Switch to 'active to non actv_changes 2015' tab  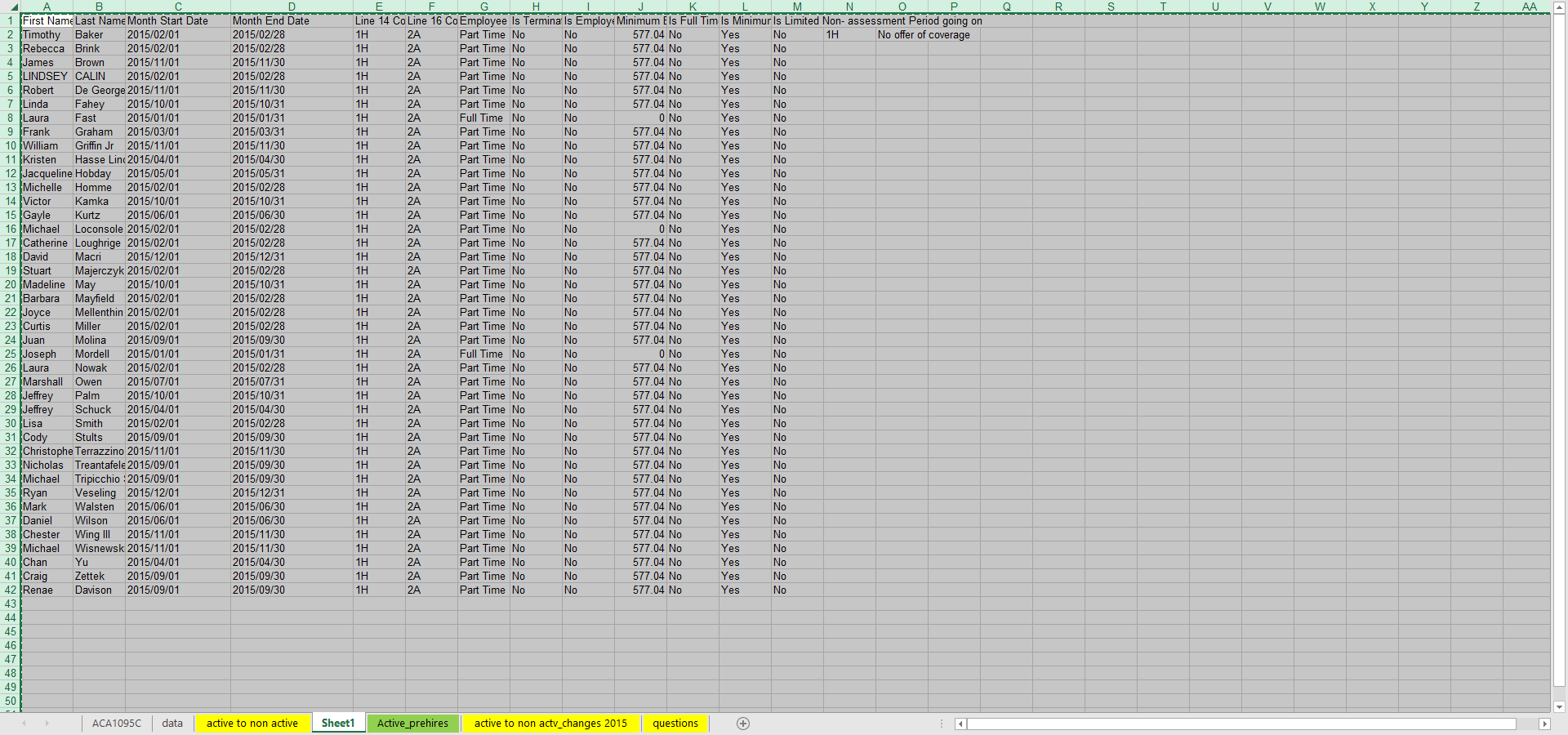[x=550, y=724]
